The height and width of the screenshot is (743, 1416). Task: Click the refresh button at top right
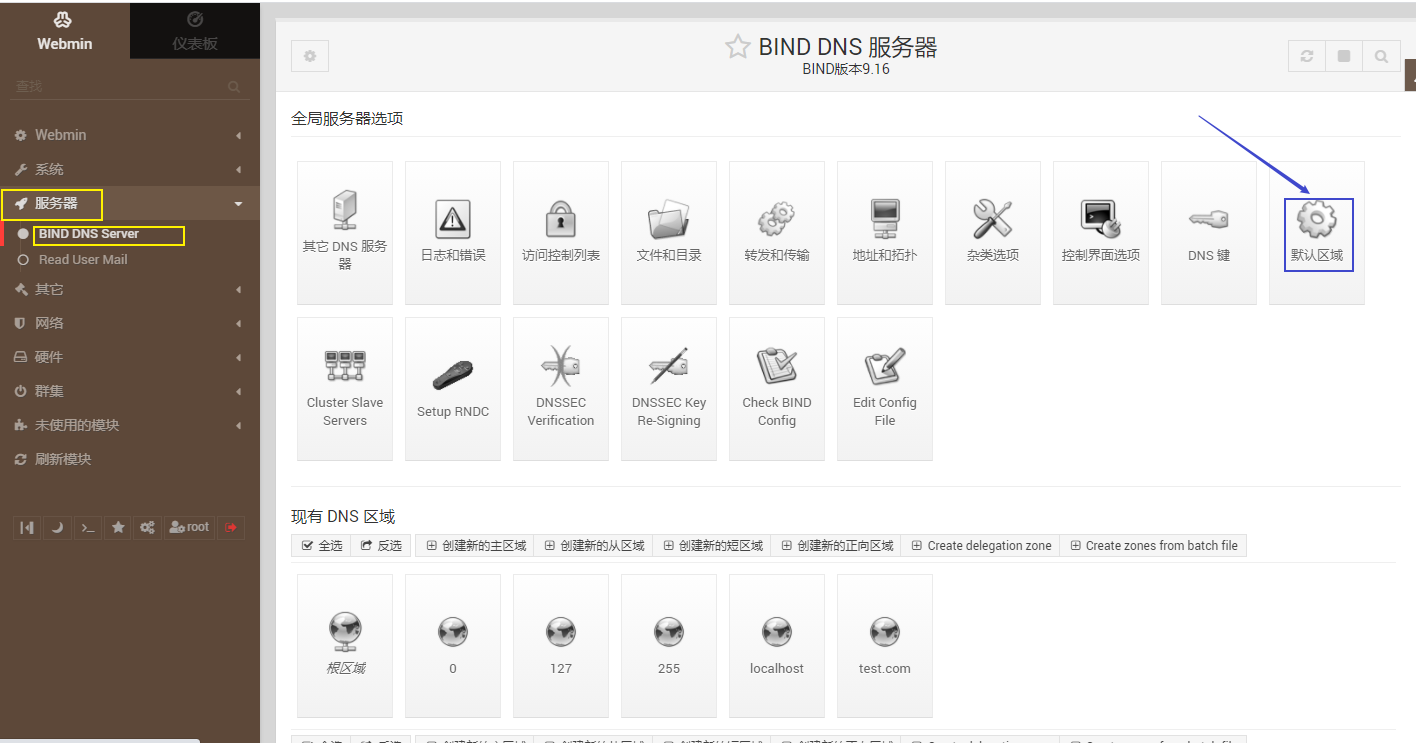pyautogui.click(x=1307, y=56)
